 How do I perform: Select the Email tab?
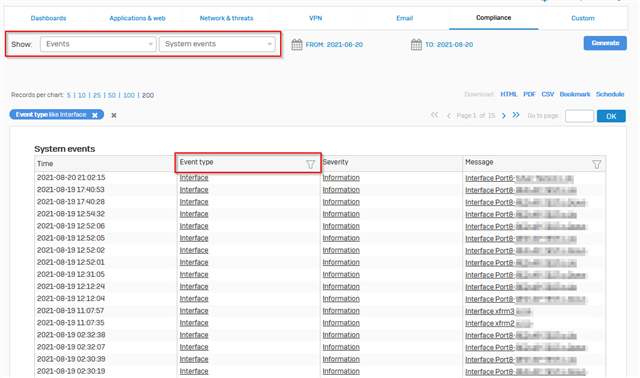coord(404,18)
